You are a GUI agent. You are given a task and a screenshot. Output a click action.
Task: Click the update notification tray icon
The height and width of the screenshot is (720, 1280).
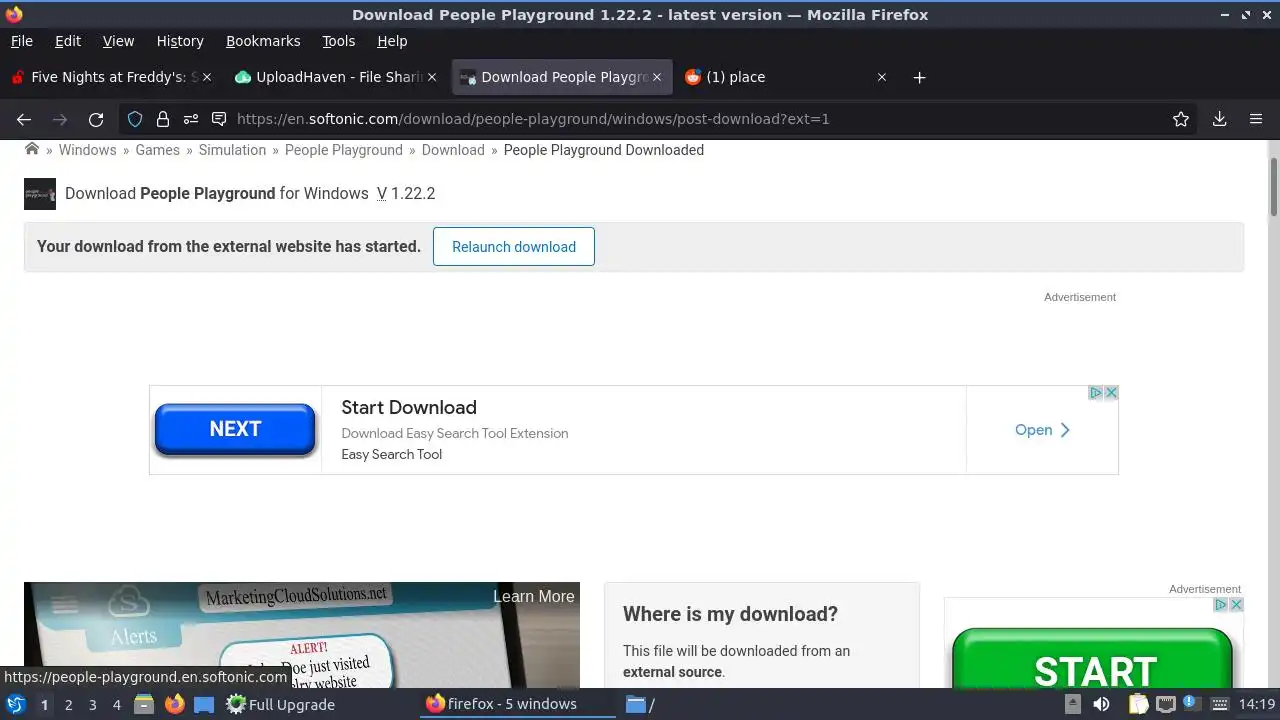click(1192, 704)
